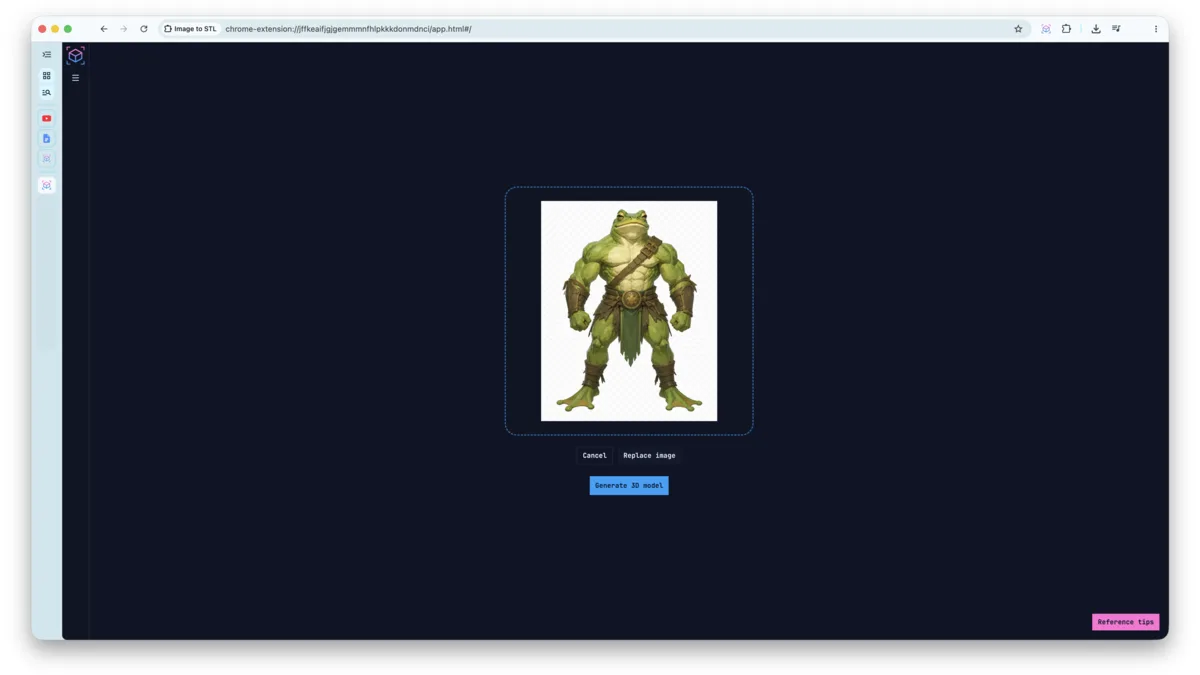
Task: Switch to the YouTube vertical tab
Action: pos(46,118)
